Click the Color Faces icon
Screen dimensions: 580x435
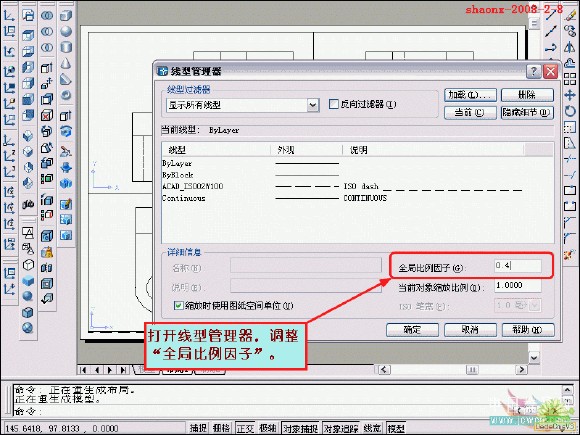point(47,178)
